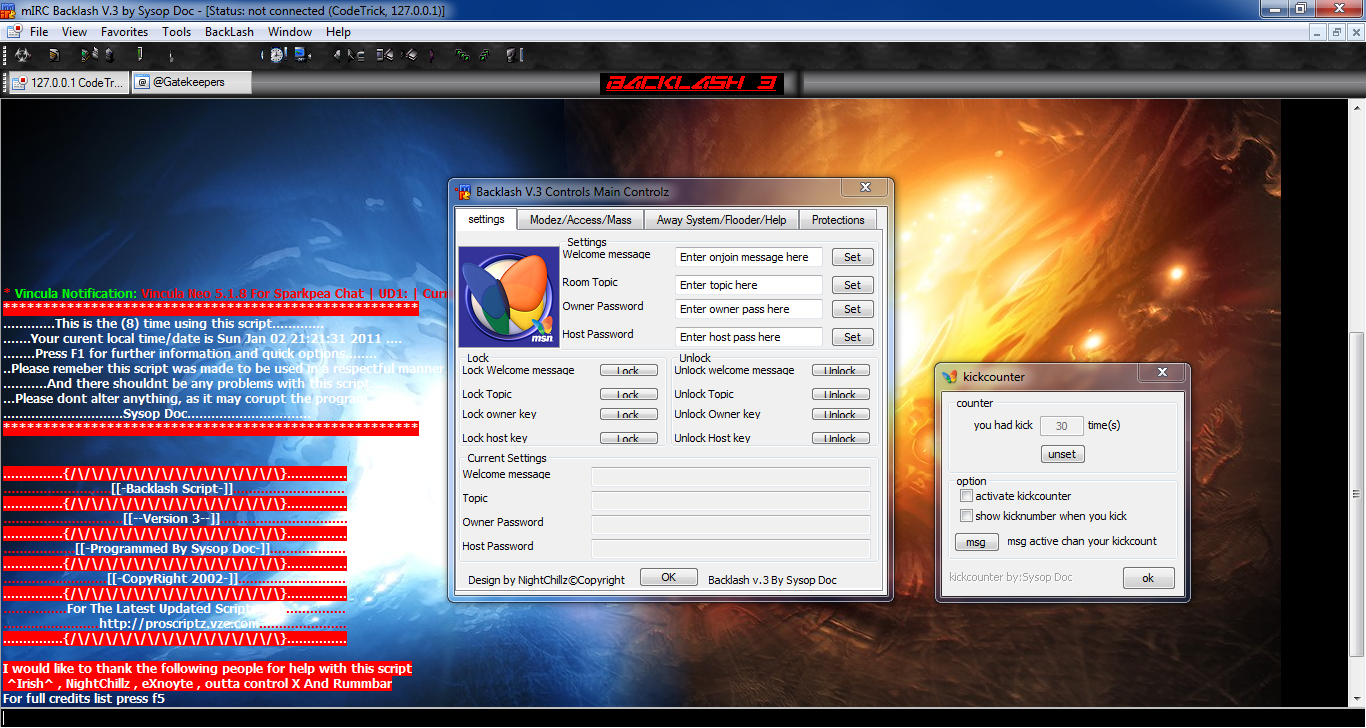This screenshot has height=728, width=1366.
Task: Click Lock for owner key
Action: (x=628, y=414)
